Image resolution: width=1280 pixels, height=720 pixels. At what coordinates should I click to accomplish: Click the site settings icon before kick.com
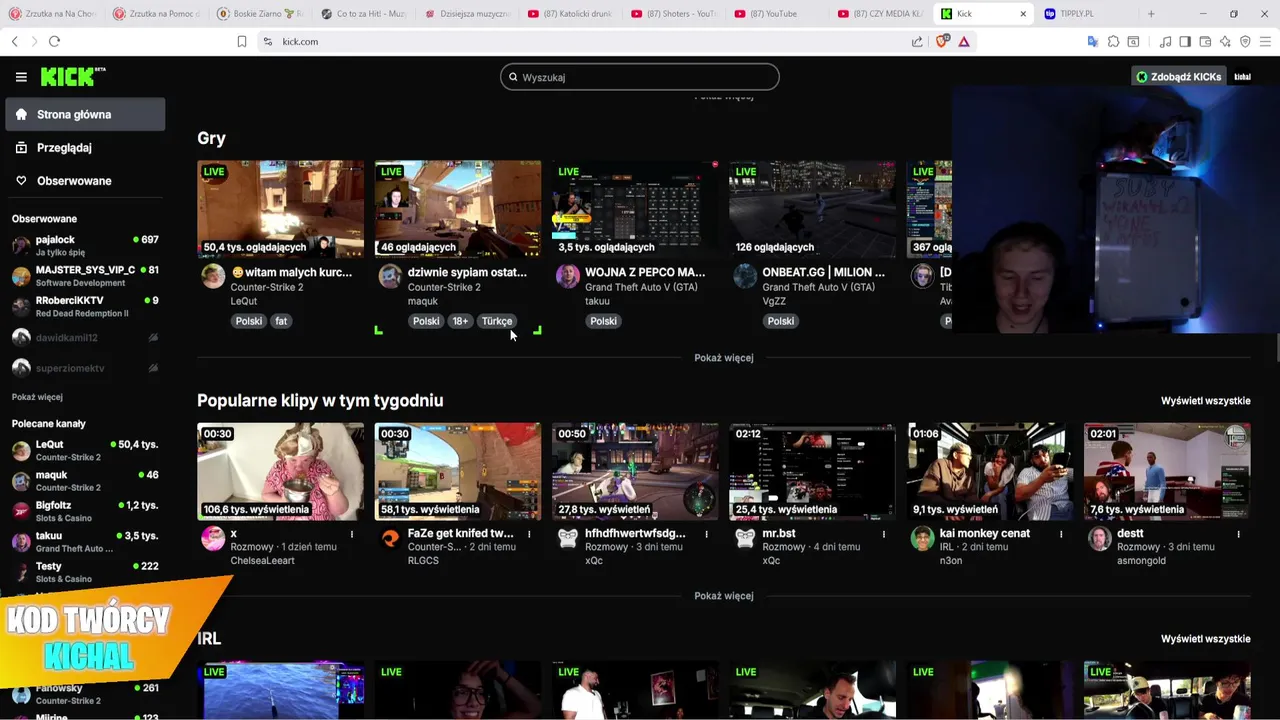(267, 41)
